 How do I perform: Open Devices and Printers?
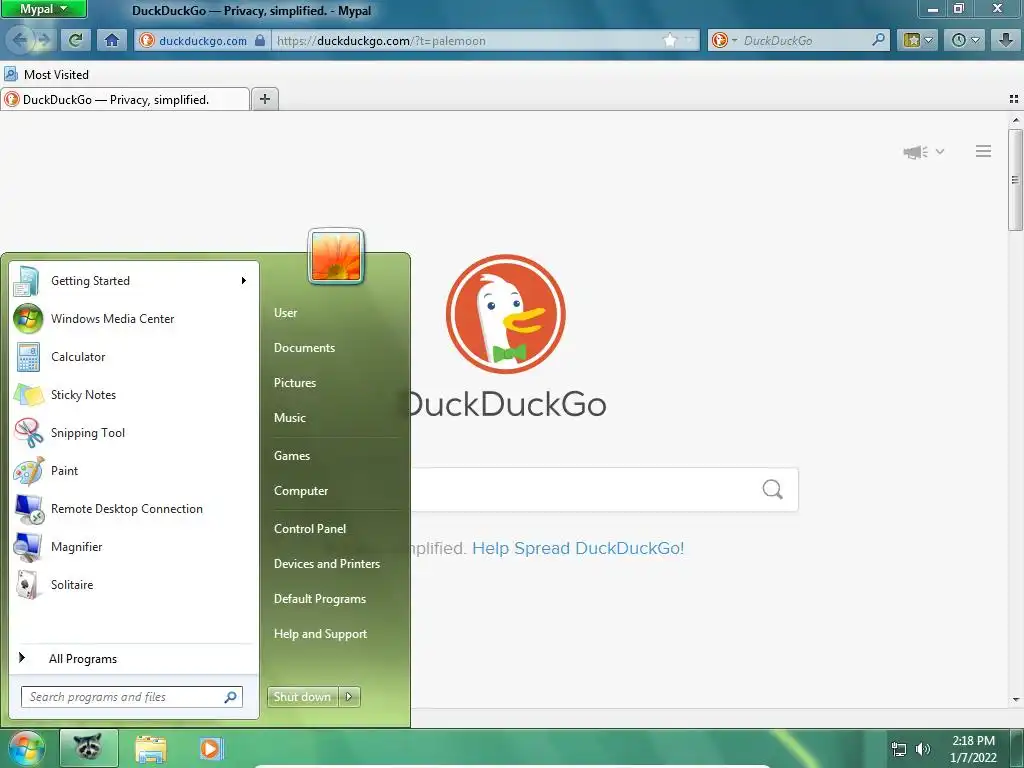(327, 564)
